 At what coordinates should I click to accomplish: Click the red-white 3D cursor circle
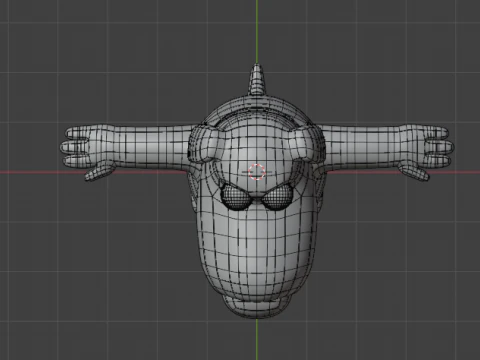[x=257, y=172]
